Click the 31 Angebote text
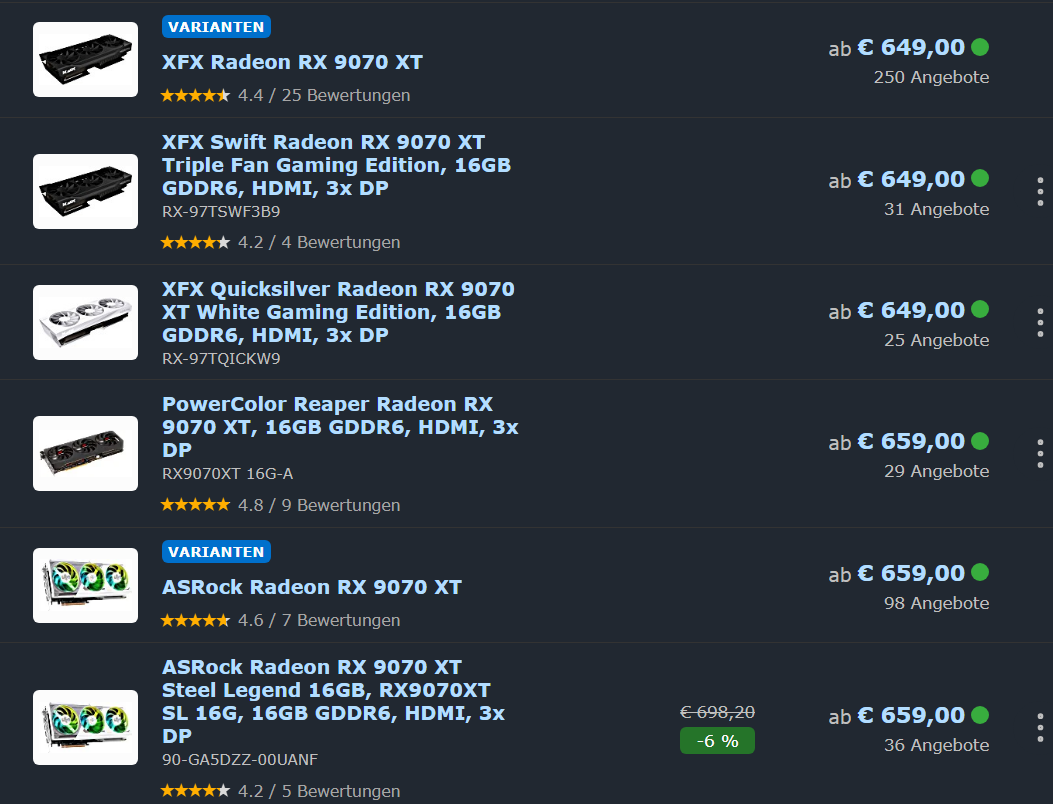This screenshot has height=804, width=1053. [937, 210]
